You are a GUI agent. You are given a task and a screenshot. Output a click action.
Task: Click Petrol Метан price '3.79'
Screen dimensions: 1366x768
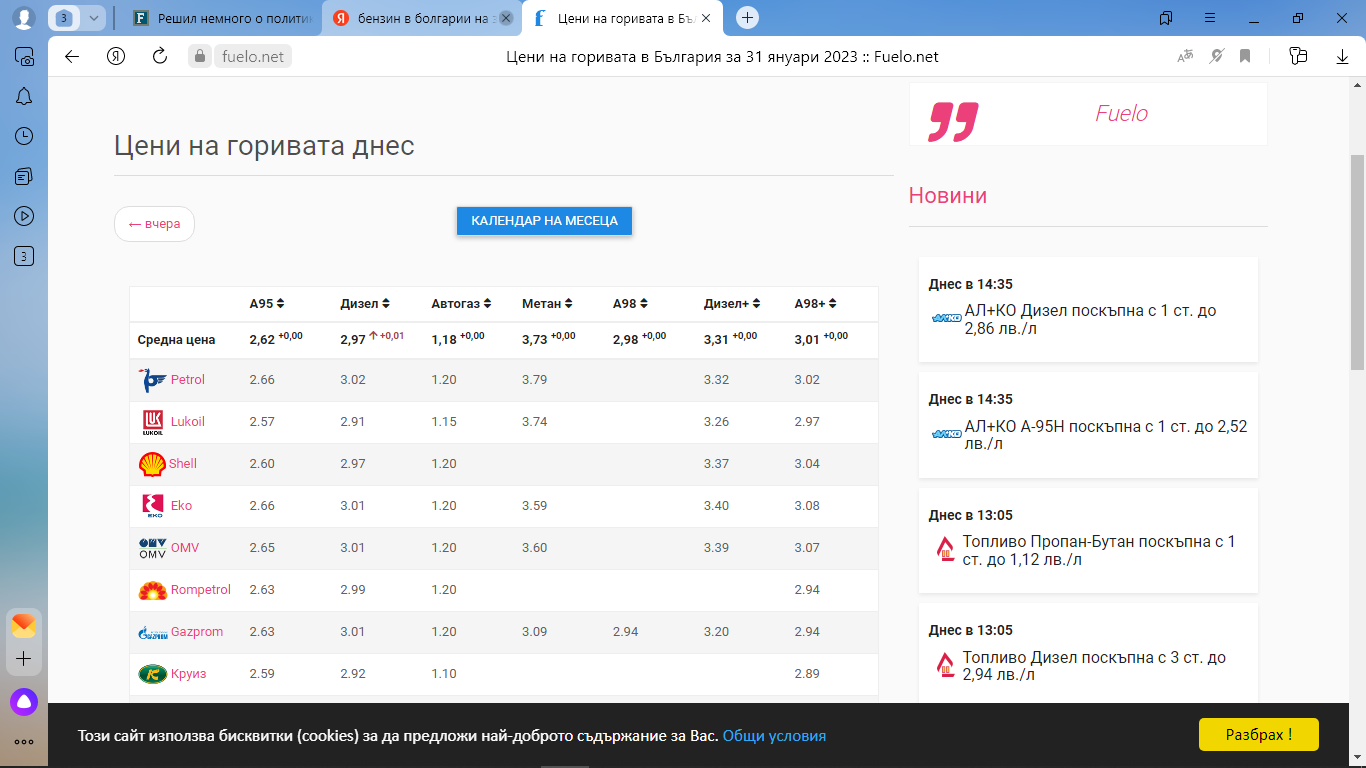point(535,380)
